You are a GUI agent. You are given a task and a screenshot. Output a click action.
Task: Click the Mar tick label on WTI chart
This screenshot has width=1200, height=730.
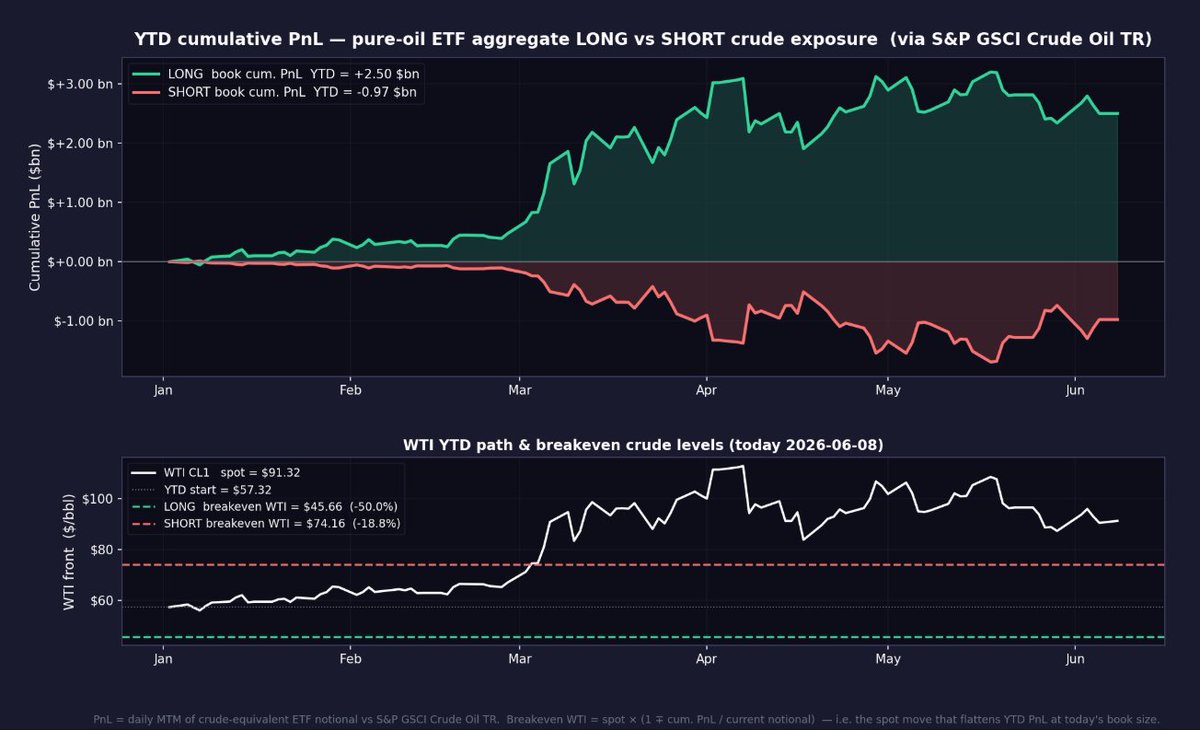pyautogui.click(x=519, y=660)
